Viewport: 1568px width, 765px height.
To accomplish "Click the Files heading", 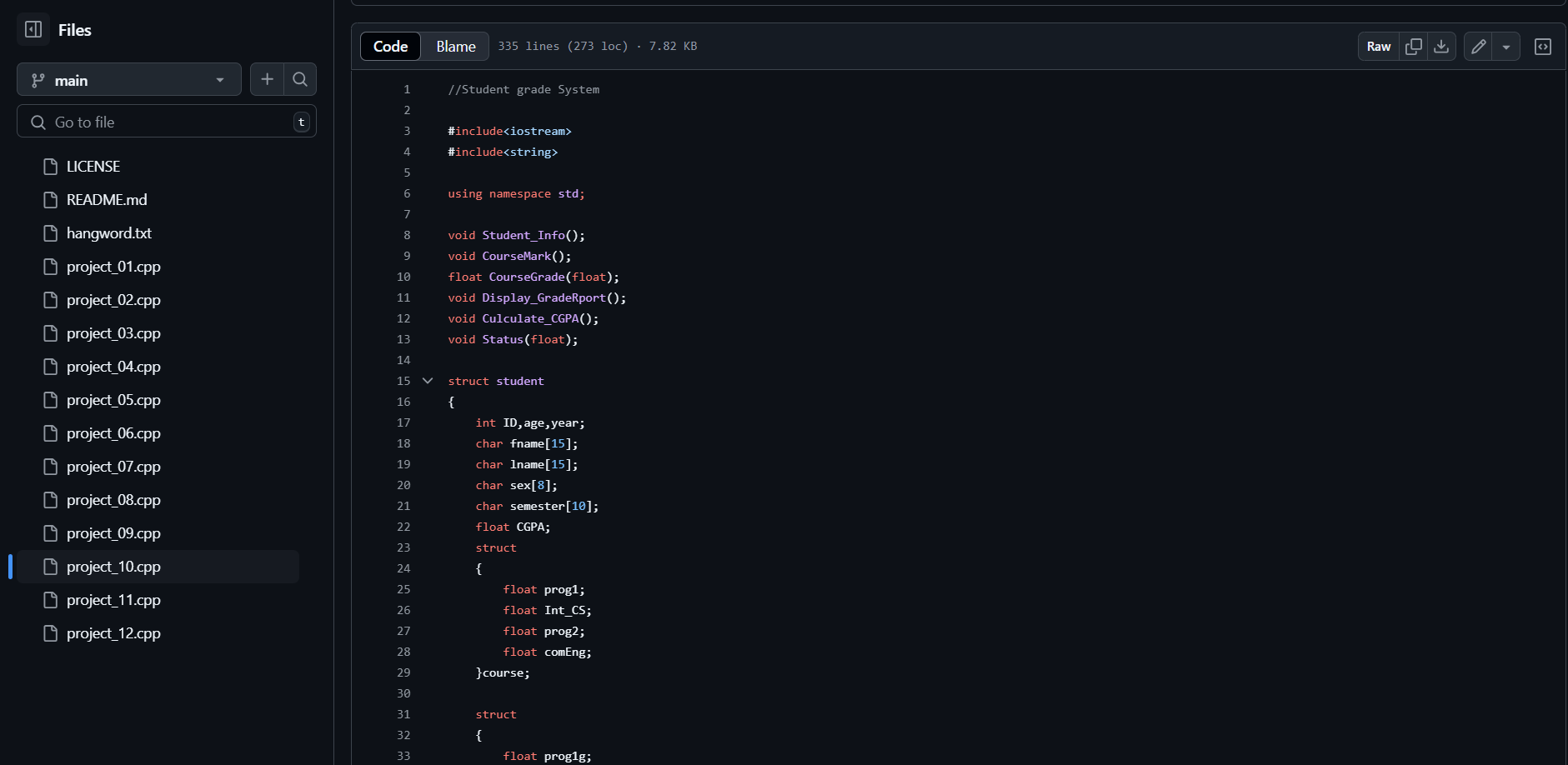I will point(74,30).
